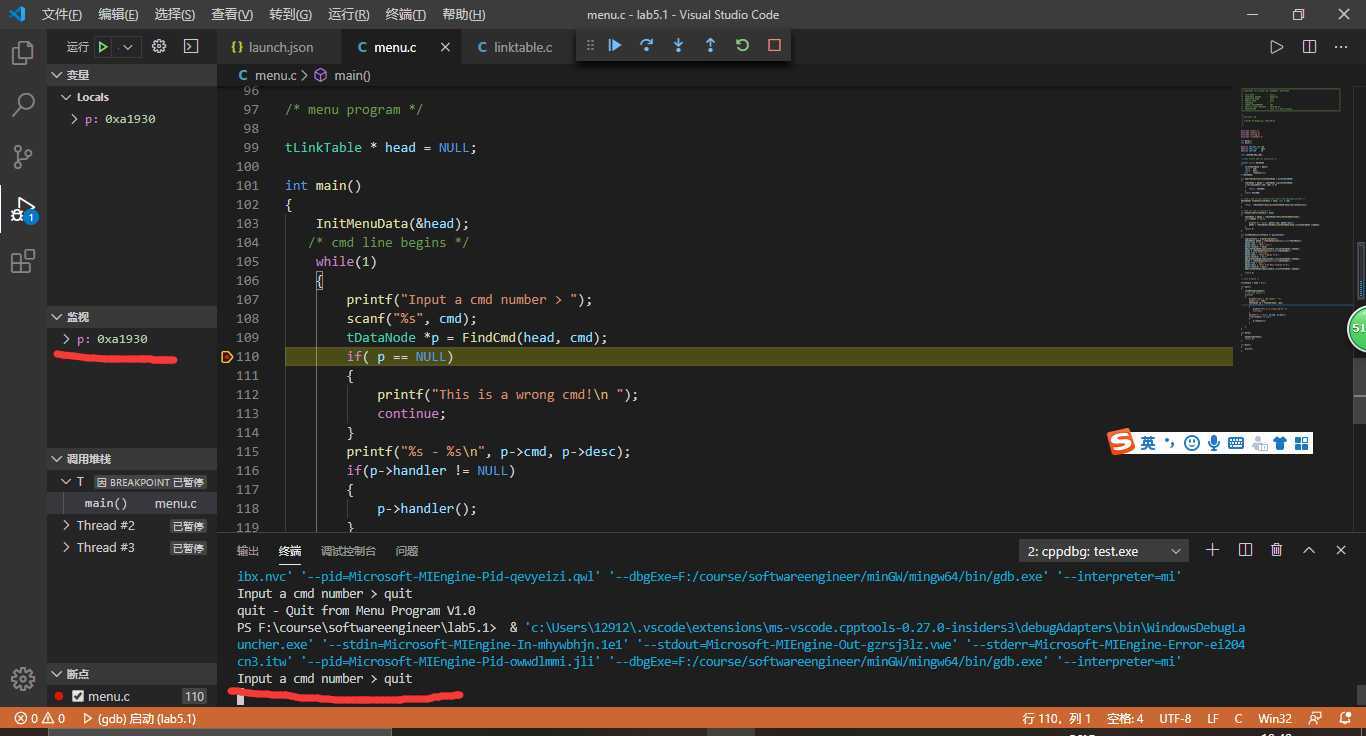
Task: Collapse the 调用堆栈 call stack section
Action: pyautogui.click(x=132, y=459)
